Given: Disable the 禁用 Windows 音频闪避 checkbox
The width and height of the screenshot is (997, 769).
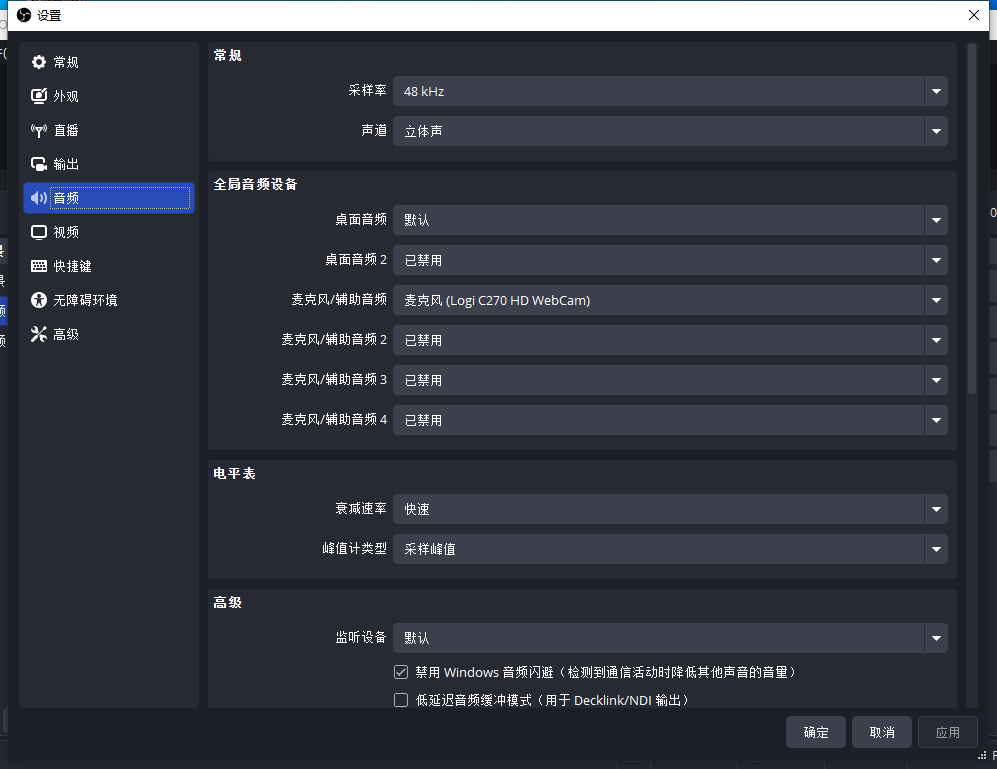Looking at the screenshot, I should pos(401,672).
